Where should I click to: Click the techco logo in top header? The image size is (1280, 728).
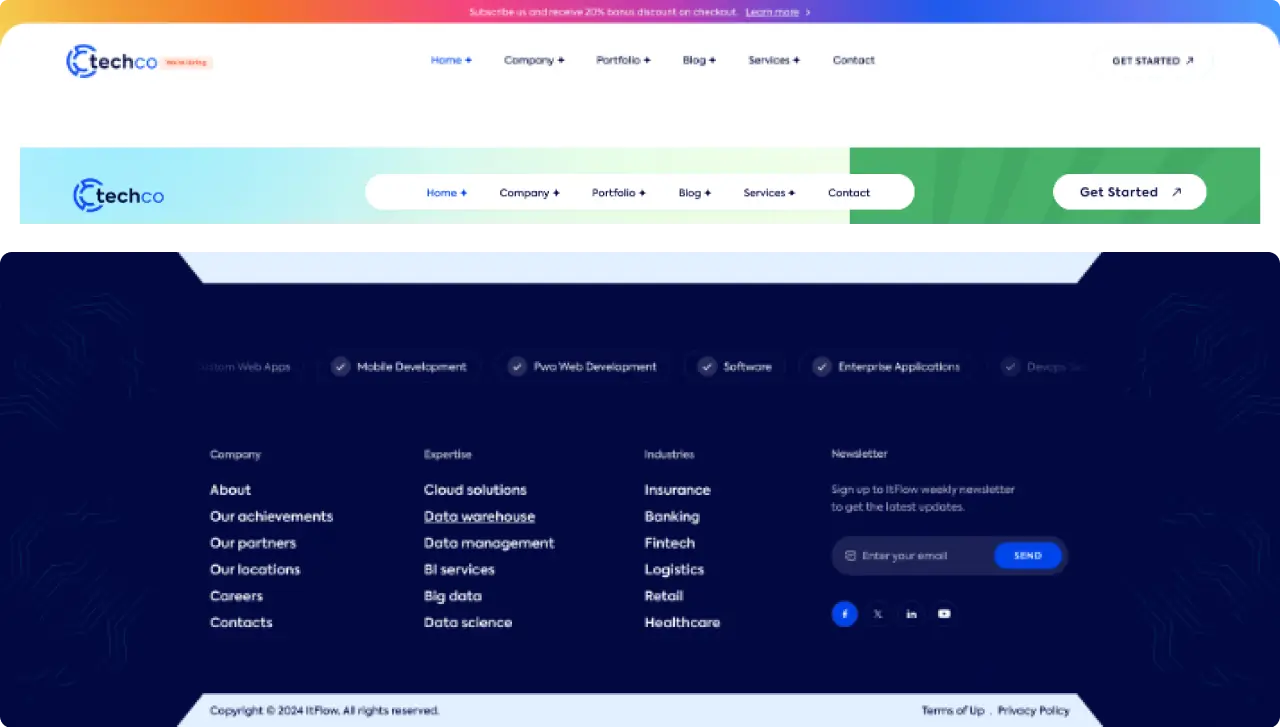[112, 61]
